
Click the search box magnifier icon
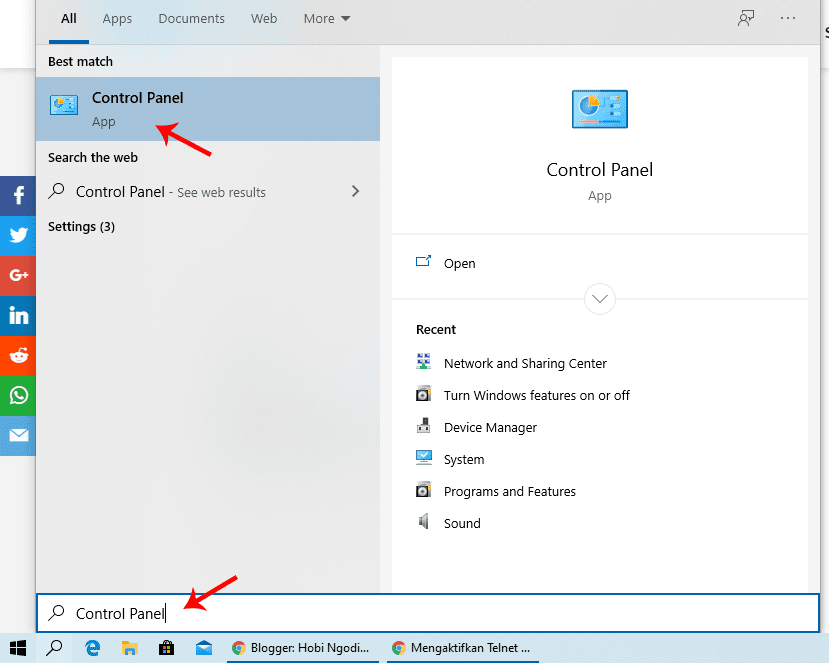56,613
